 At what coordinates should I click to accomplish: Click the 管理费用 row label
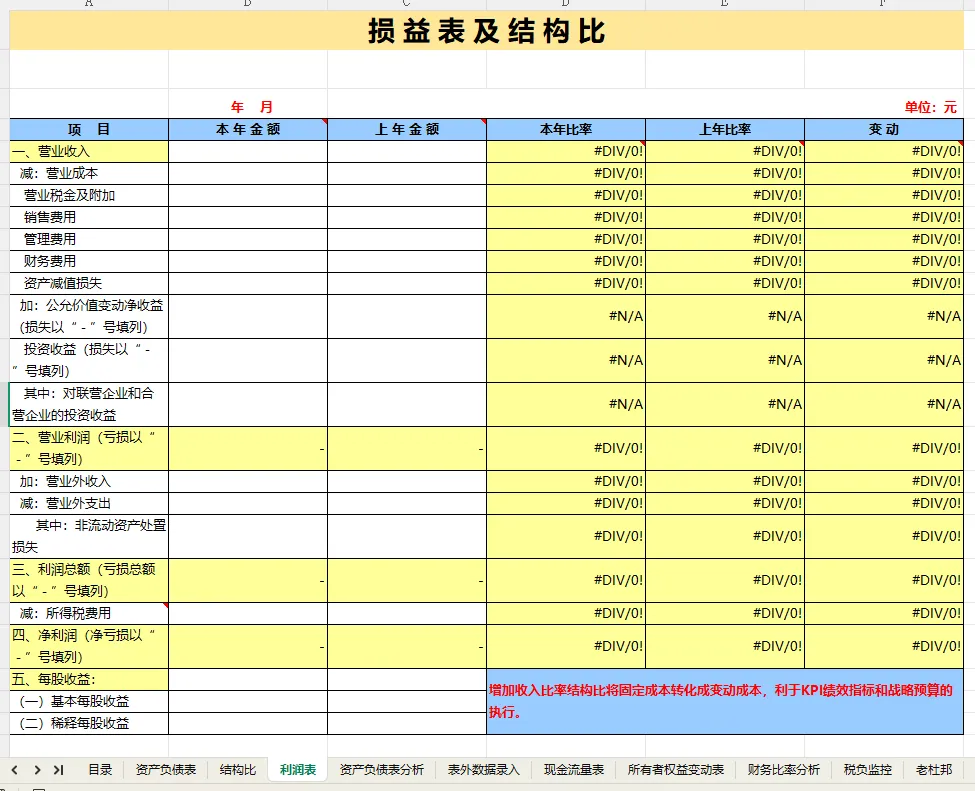tap(89, 239)
